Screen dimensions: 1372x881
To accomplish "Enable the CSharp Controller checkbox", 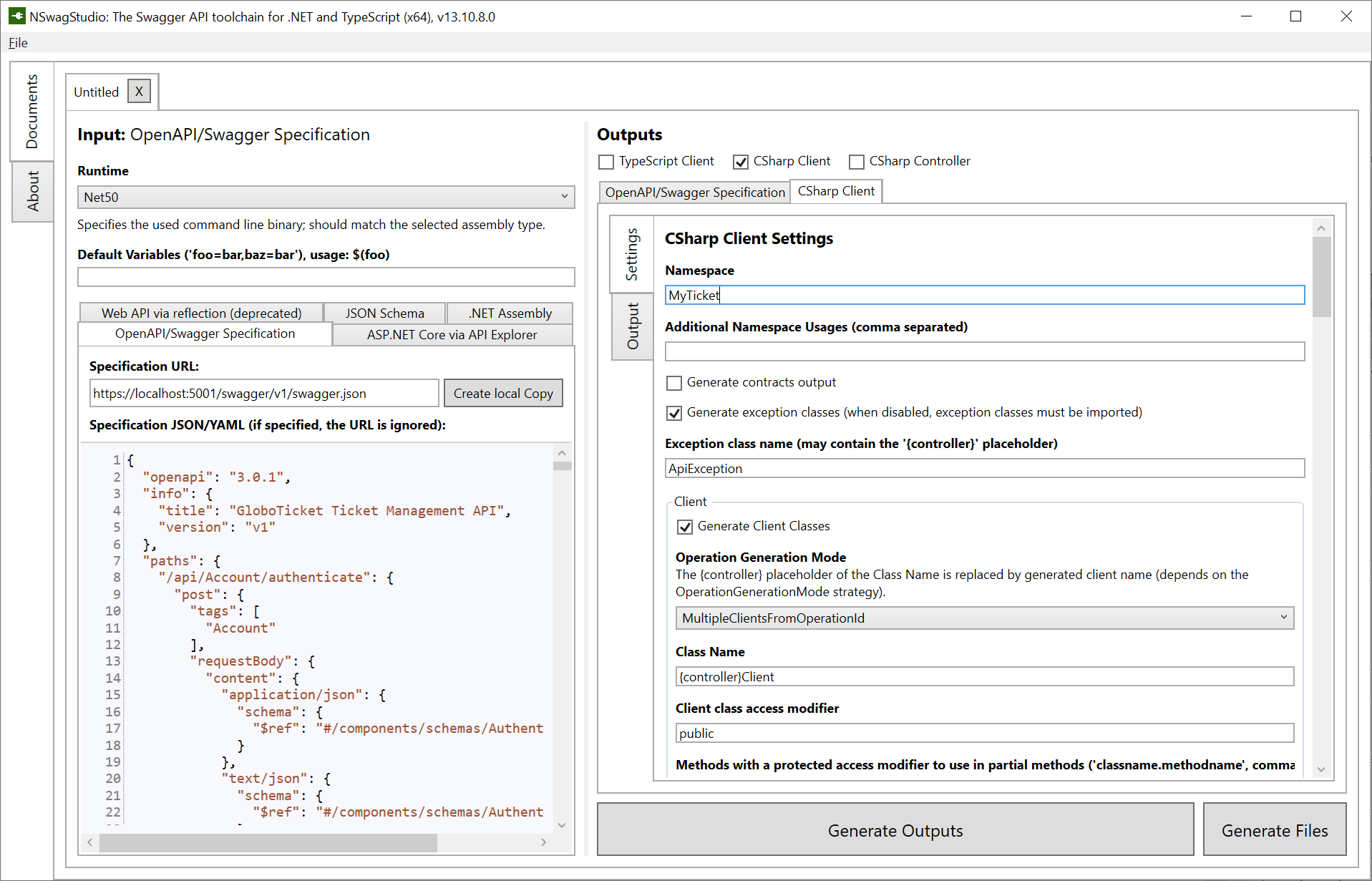I will [856, 162].
